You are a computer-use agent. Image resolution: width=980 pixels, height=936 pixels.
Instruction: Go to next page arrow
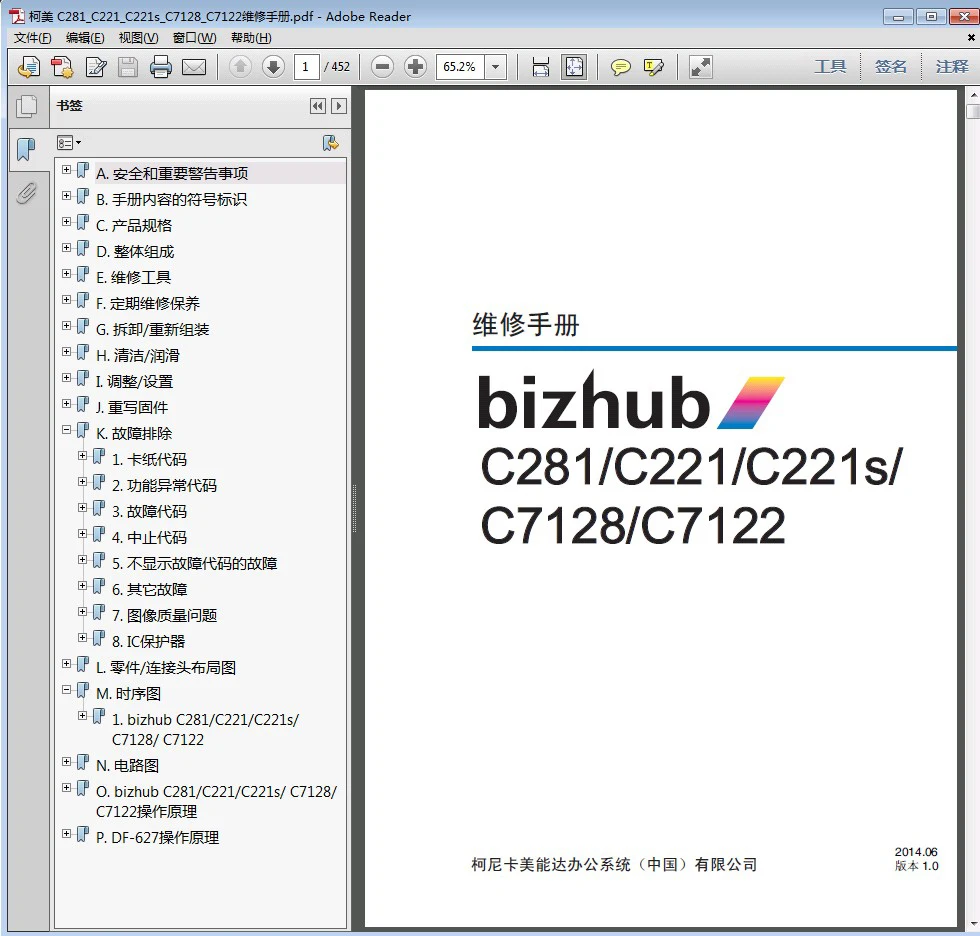pyautogui.click(x=273, y=66)
